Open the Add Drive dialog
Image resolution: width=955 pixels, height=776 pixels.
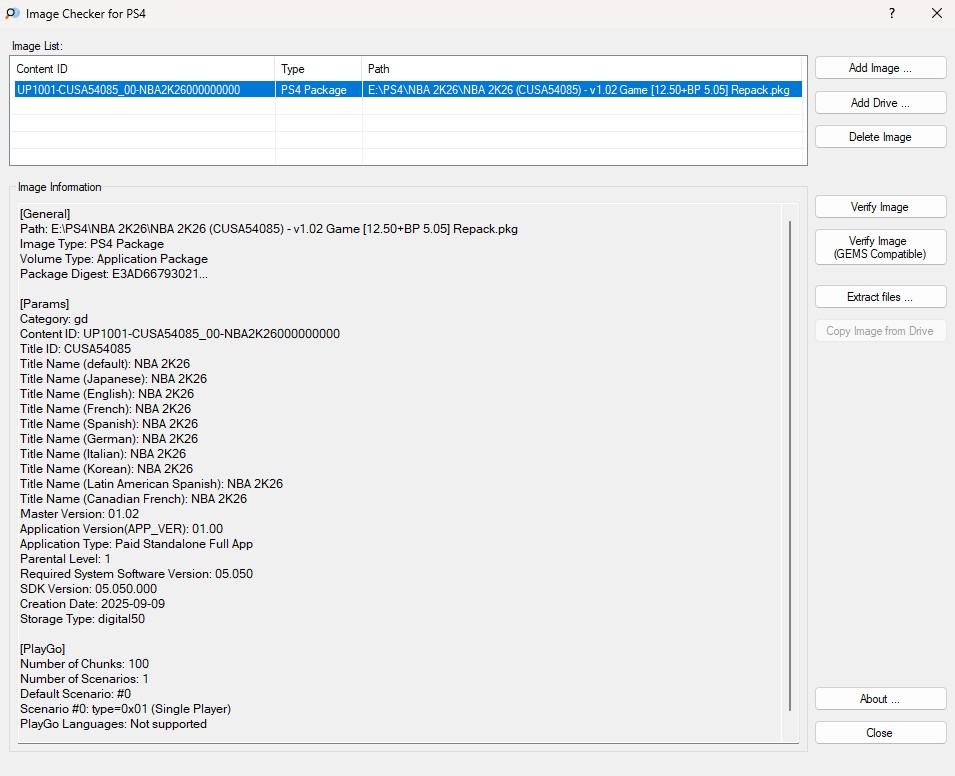[880, 102]
